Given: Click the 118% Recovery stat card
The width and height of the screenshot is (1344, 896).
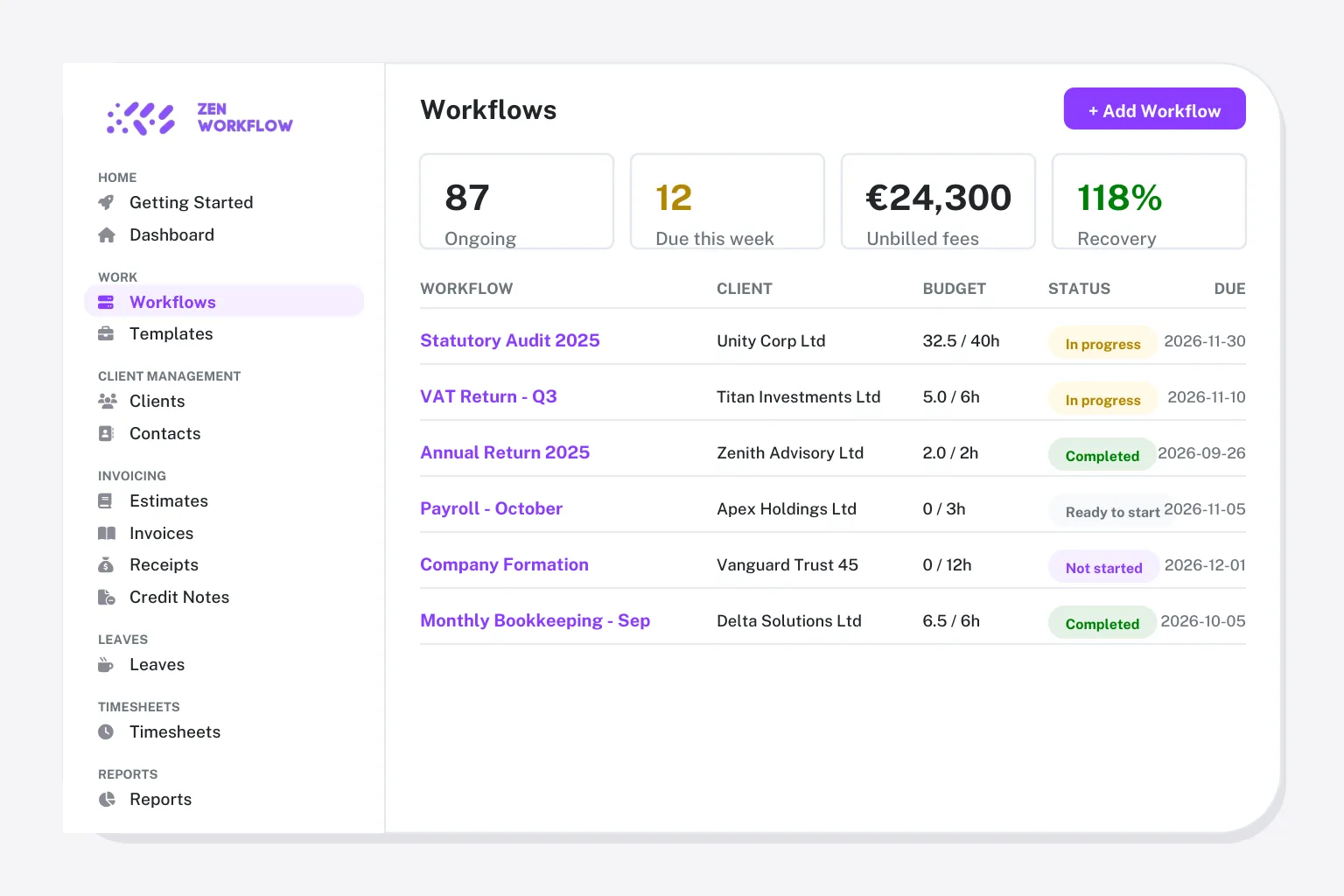Looking at the screenshot, I should [x=1149, y=201].
